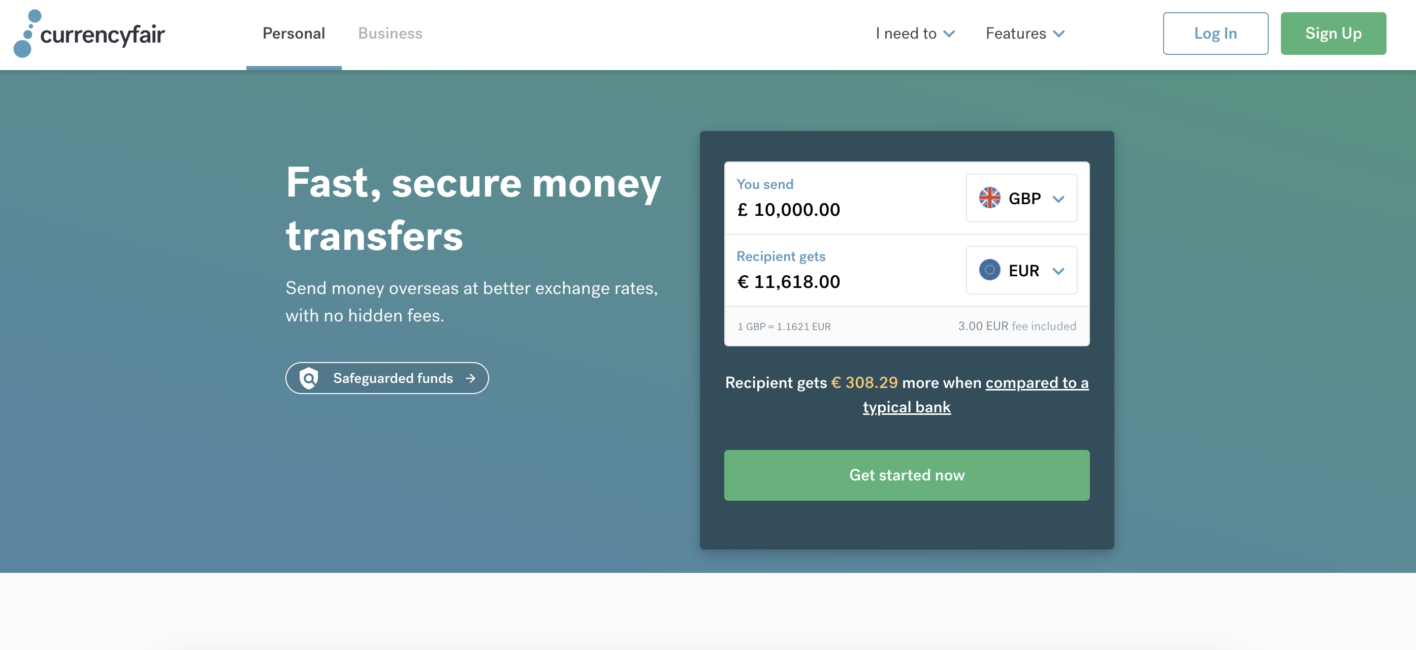
Task: Click the green Sign Up button
Action: click(1333, 33)
